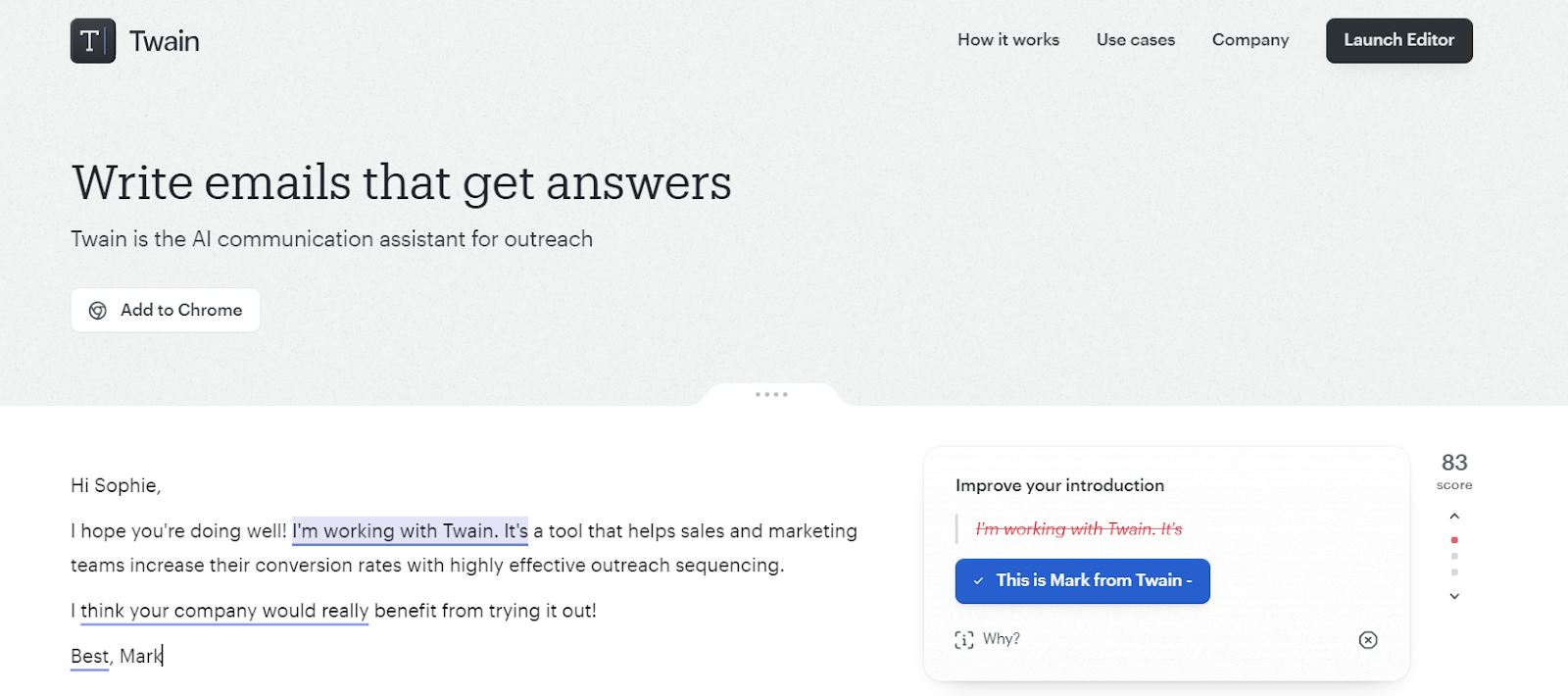Dismiss the suggestion with the circled X icon

(1368, 640)
